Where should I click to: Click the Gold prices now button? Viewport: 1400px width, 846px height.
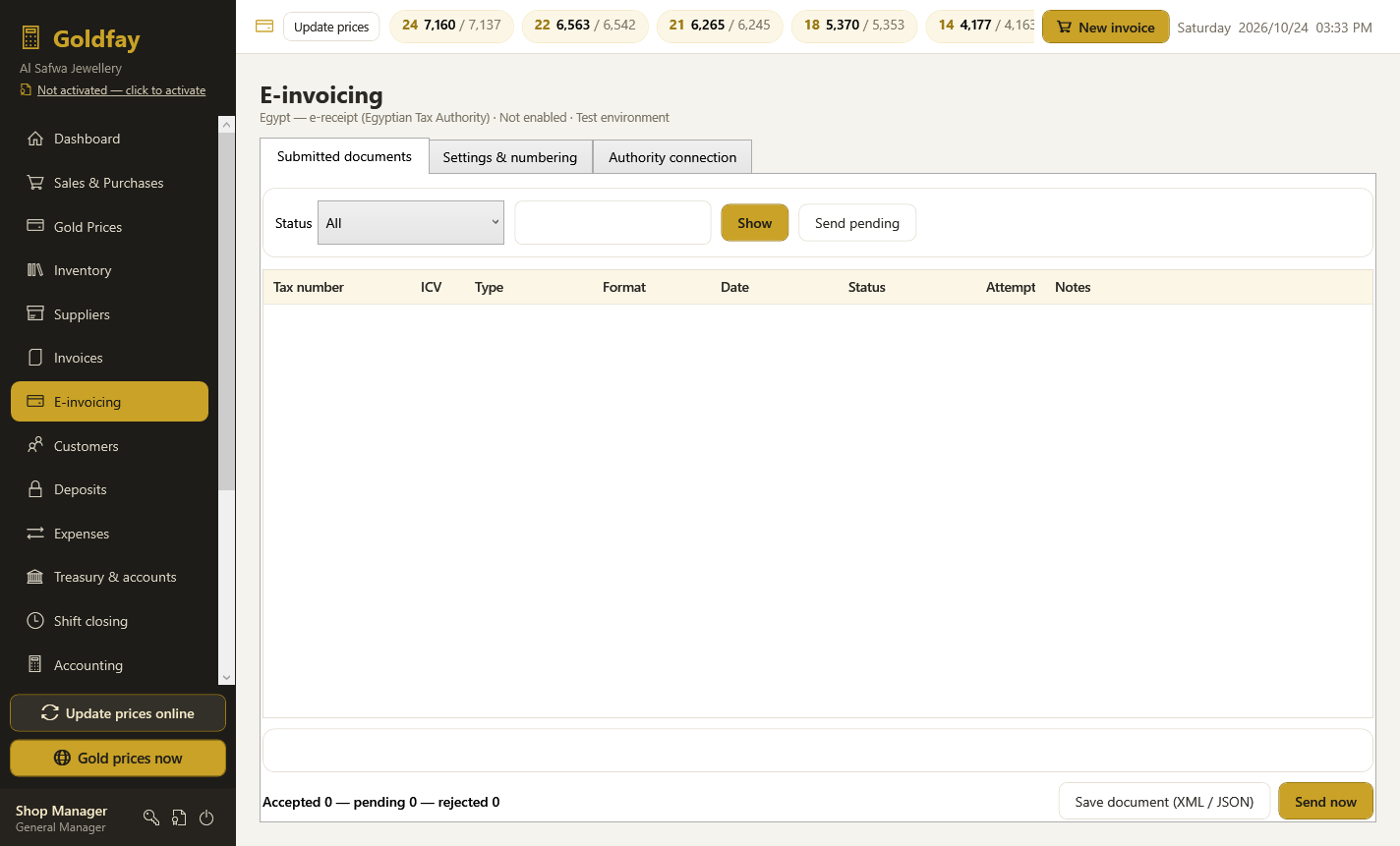click(118, 759)
